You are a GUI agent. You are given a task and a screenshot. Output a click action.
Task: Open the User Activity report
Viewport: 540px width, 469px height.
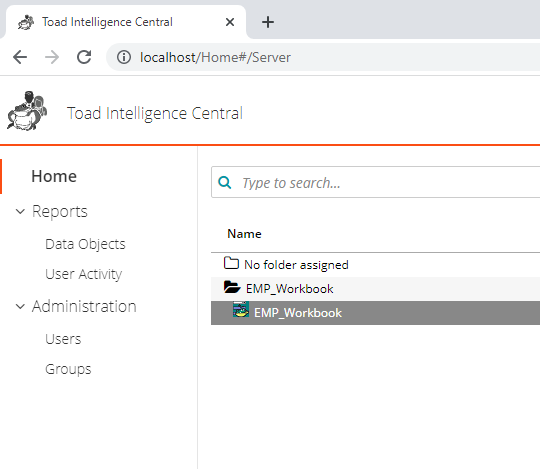pos(83,274)
